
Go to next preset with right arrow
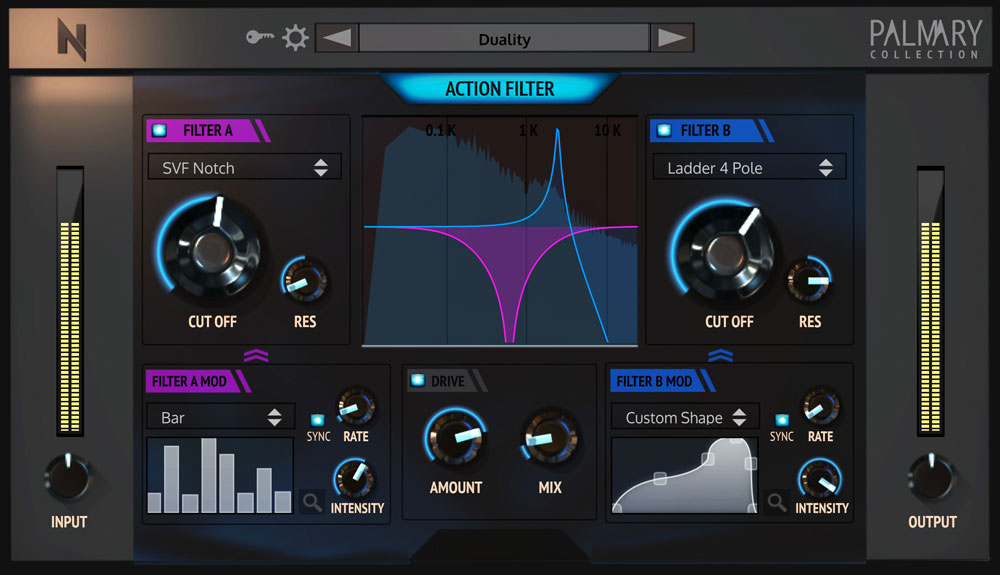672,39
